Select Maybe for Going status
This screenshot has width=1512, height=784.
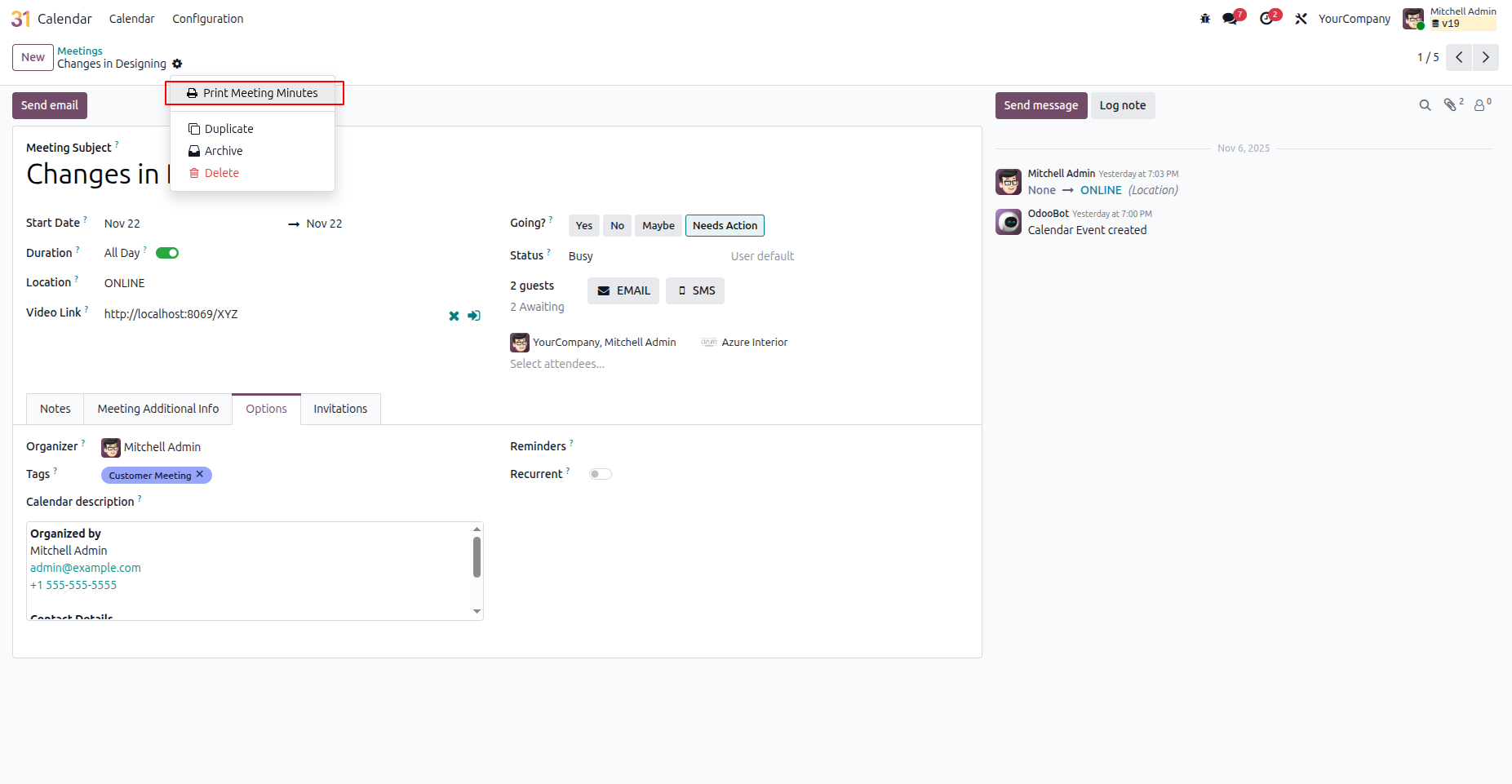(x=658, y=226)
